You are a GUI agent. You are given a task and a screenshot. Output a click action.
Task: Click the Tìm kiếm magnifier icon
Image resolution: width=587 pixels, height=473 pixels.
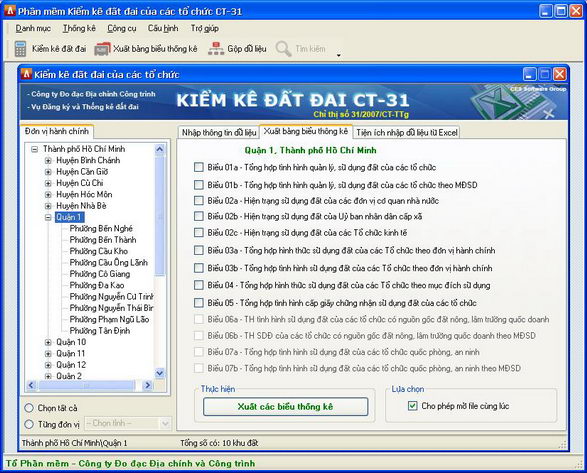point(283,49)
